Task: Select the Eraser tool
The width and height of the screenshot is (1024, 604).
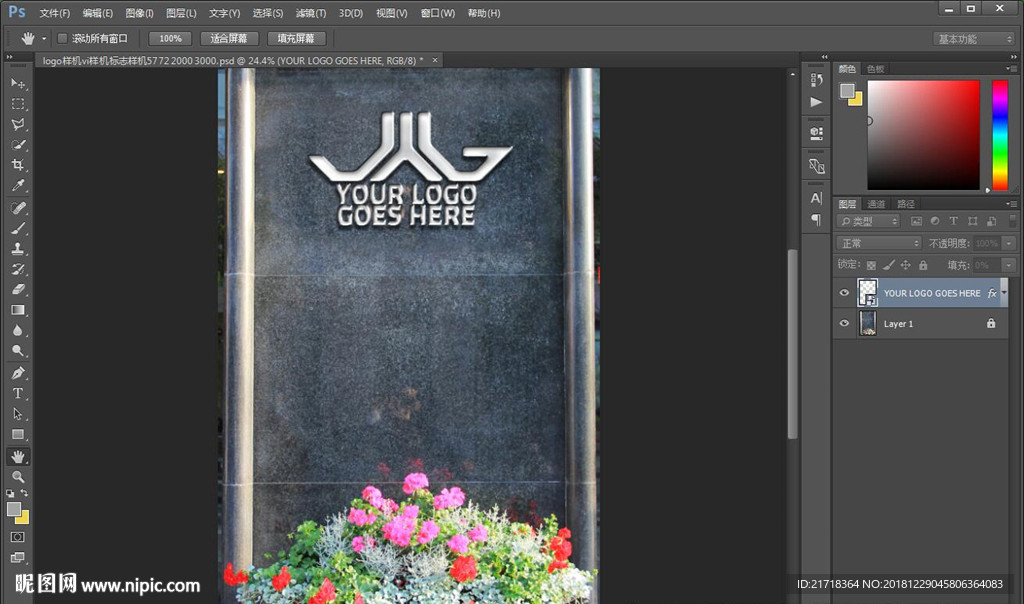Action: pos(18,289)
